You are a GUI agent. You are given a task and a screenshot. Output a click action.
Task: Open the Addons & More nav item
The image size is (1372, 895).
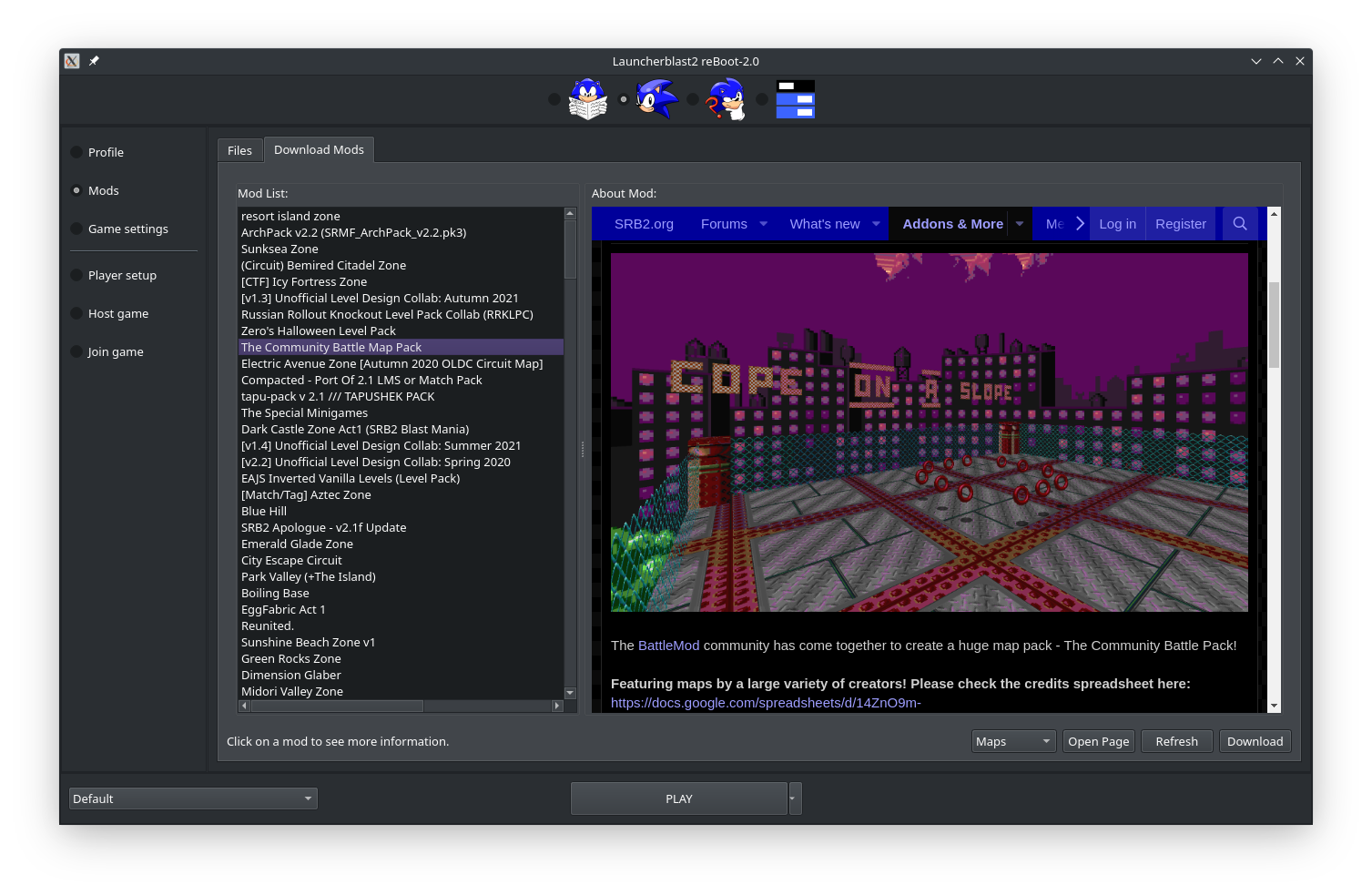[952, 224]
